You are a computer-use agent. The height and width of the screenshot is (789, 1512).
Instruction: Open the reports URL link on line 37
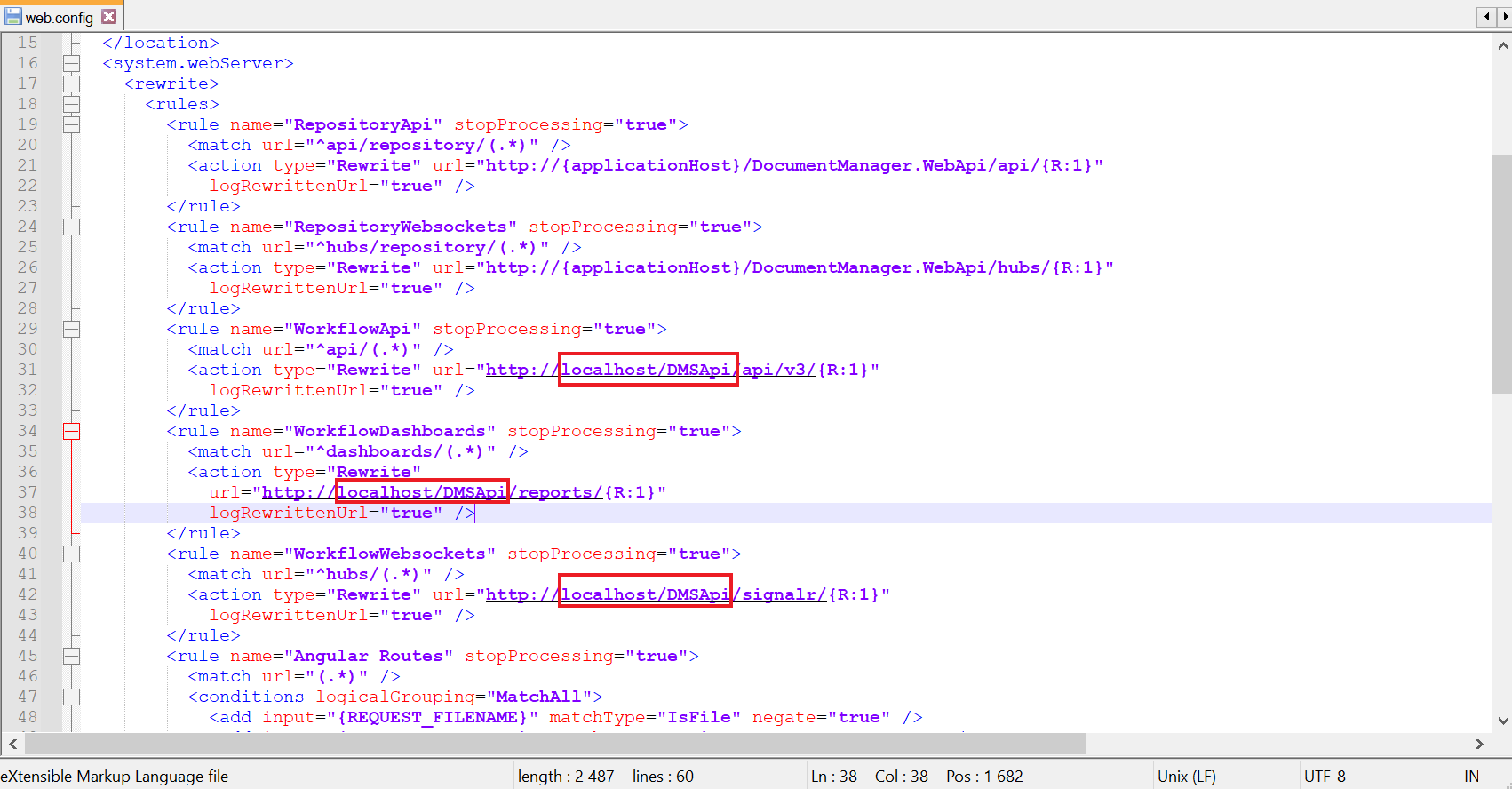click(432, 492)
